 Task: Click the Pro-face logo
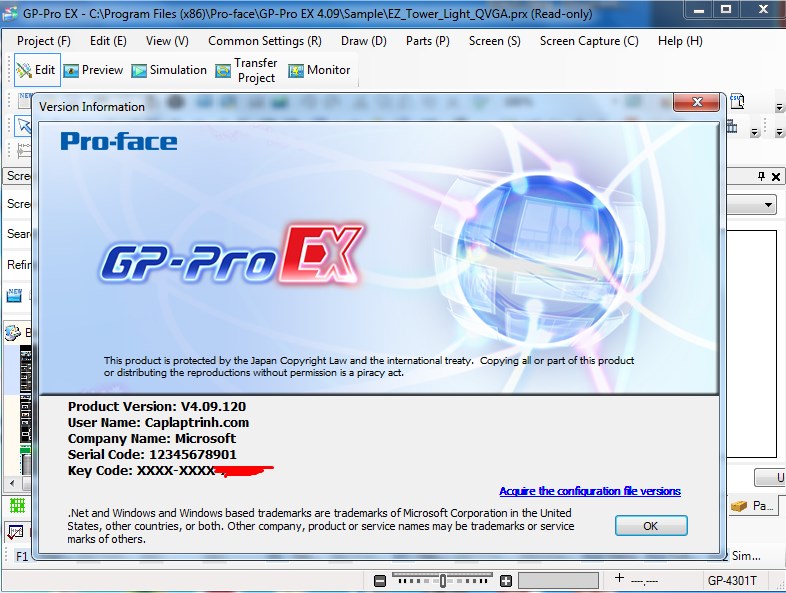click(x=119, y=141)
